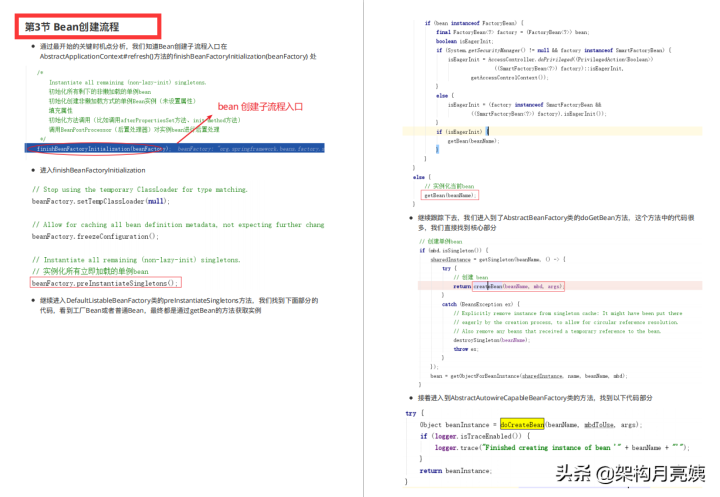Click the line "destroySingleton(beanName);"

(491, 340)
